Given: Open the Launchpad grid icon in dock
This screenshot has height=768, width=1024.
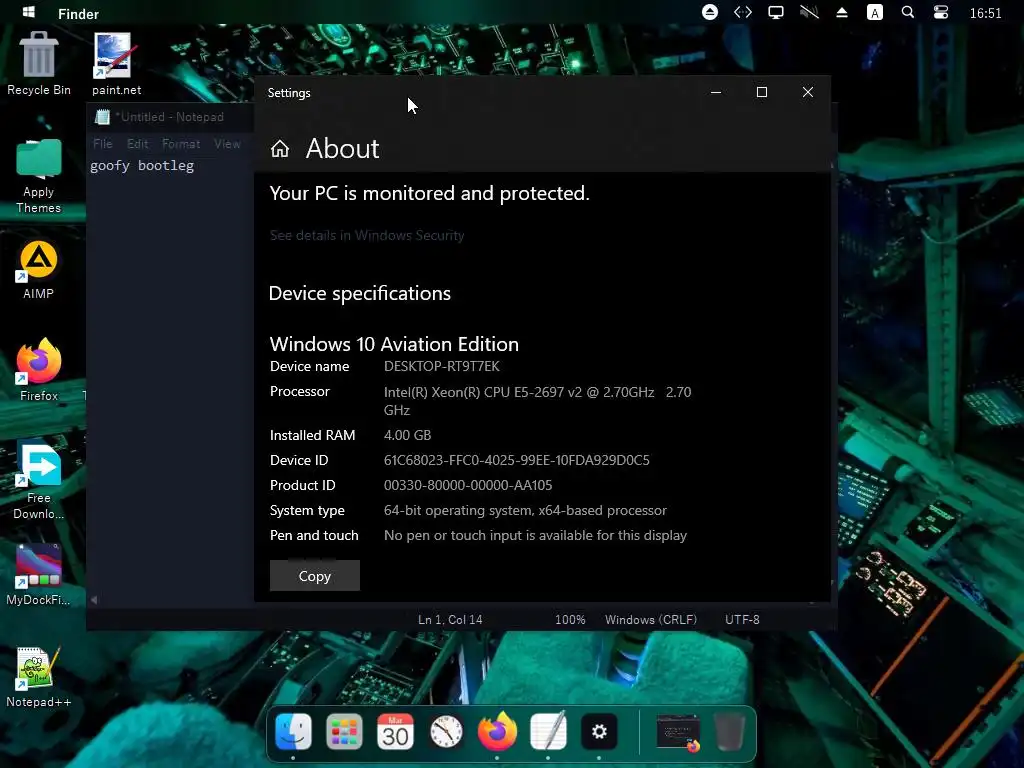Looking at the screenshot, I should point(344,731).
